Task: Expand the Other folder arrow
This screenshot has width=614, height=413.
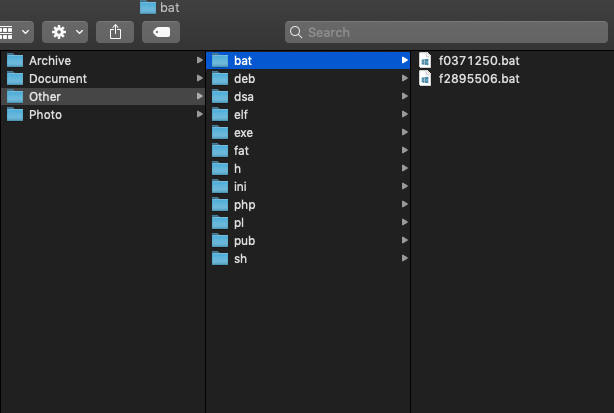Action: (200, 96)
